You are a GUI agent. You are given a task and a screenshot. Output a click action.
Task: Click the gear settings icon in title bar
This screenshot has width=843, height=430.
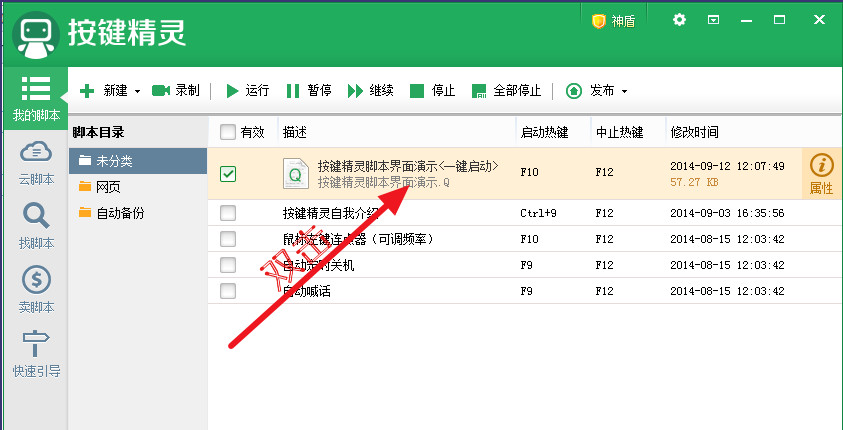[680, 20]
